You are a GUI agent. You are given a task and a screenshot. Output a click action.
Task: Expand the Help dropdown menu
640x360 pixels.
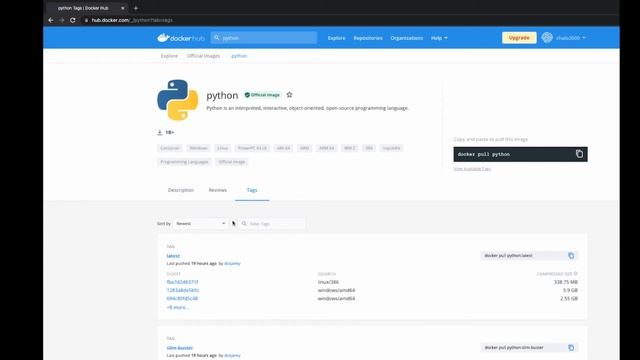[x=439, y=38]
